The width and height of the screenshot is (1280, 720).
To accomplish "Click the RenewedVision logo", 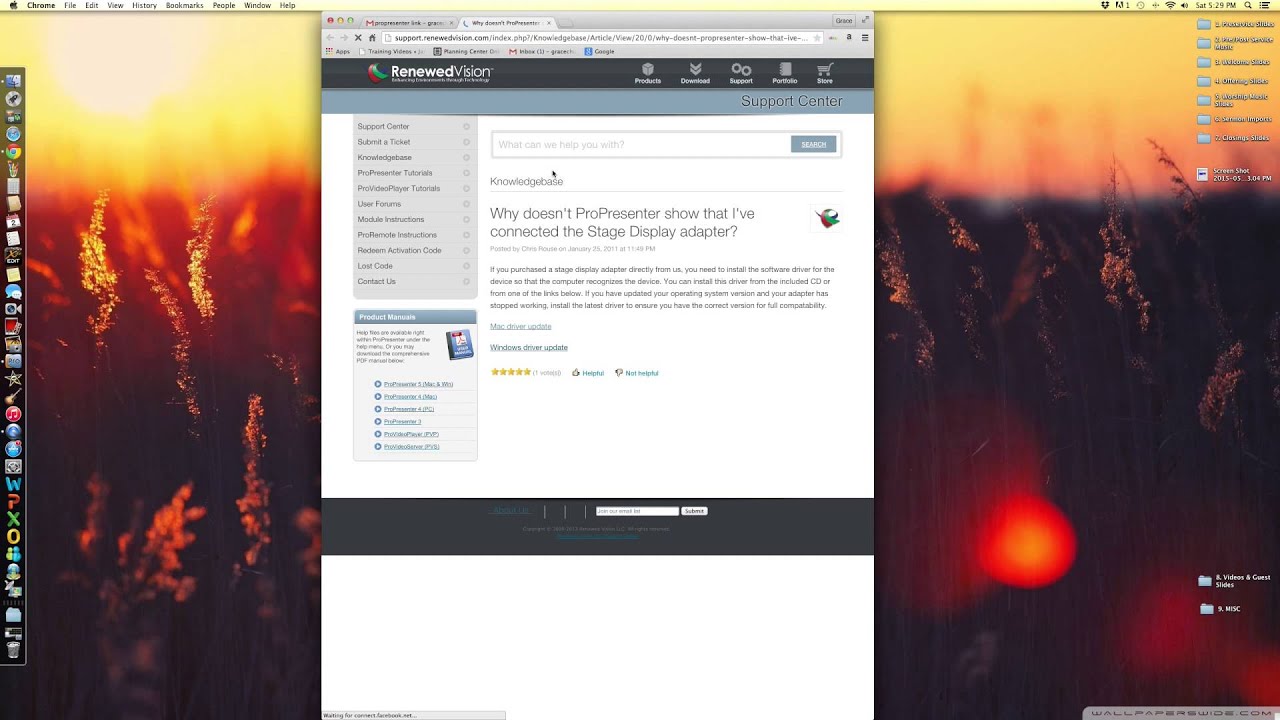I will [x=430, y=72].
